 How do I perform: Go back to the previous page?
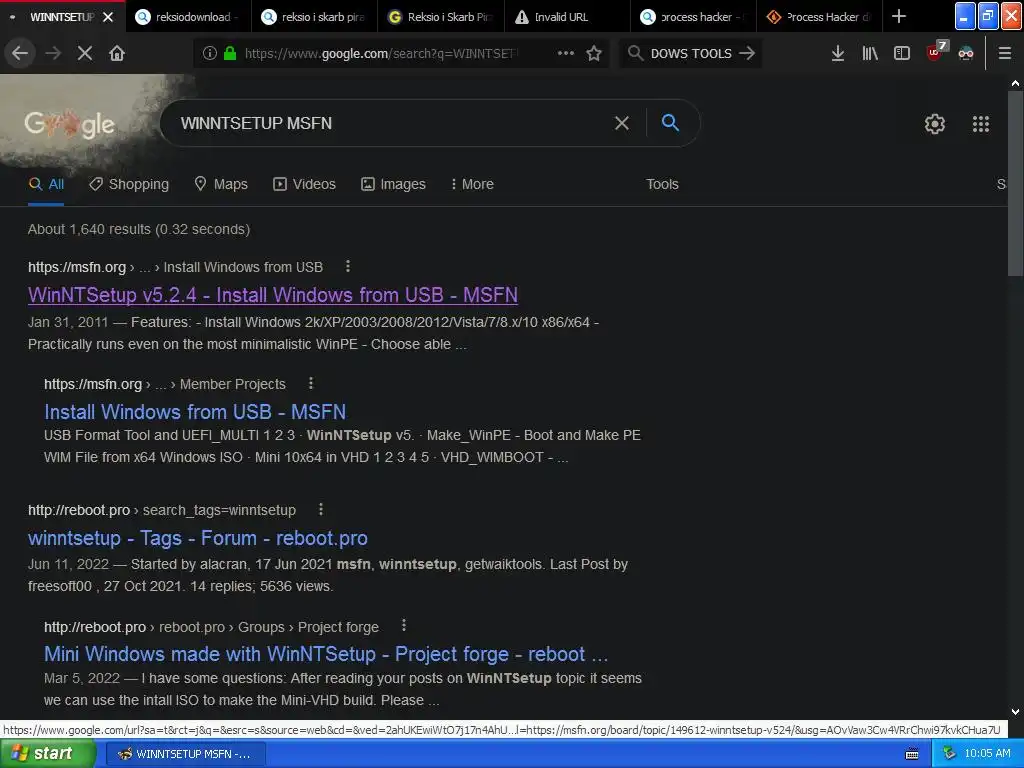[x=20, y=53]
